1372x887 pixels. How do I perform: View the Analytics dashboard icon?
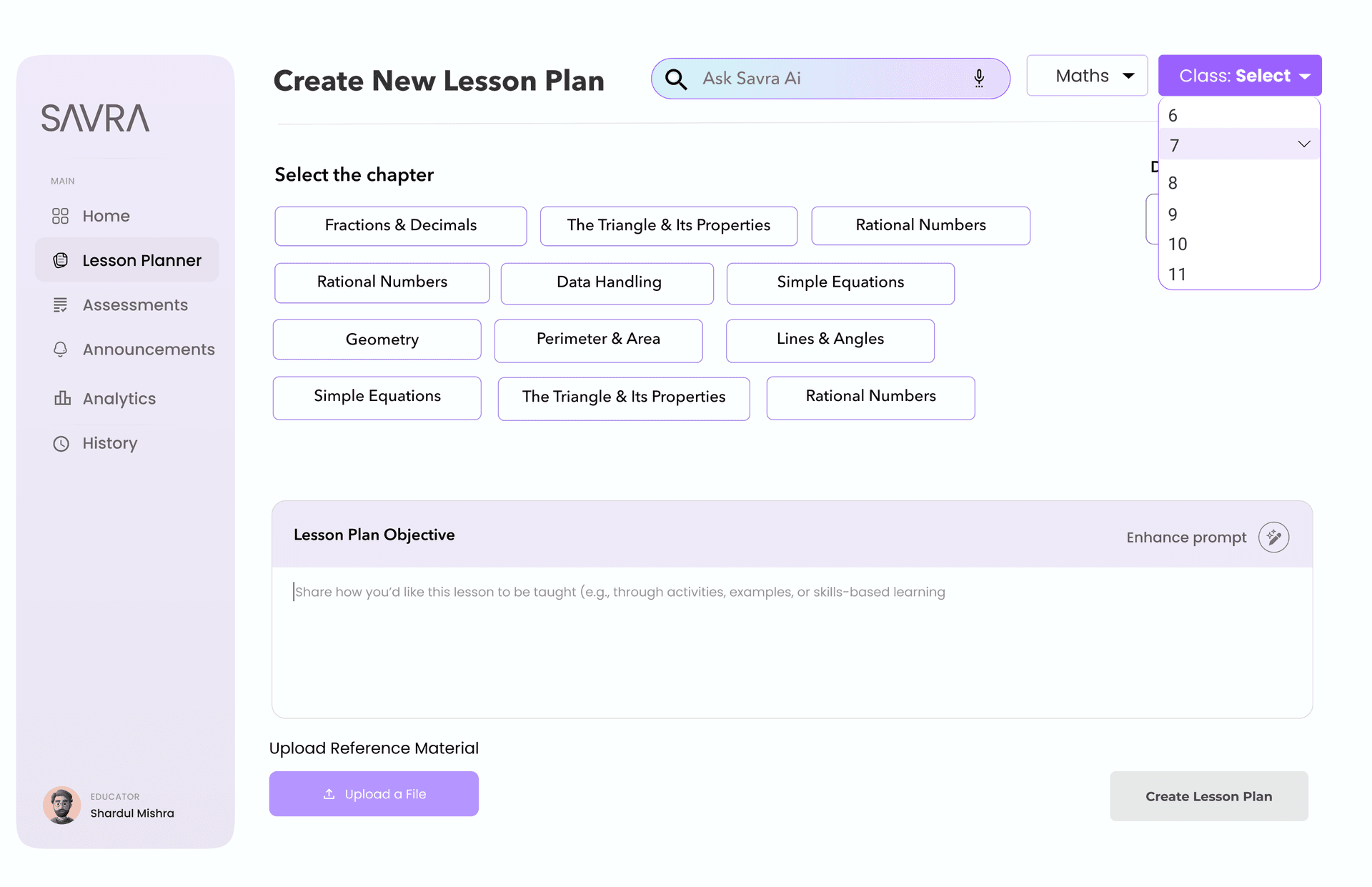pyautogui.click(x=61, y=399)
